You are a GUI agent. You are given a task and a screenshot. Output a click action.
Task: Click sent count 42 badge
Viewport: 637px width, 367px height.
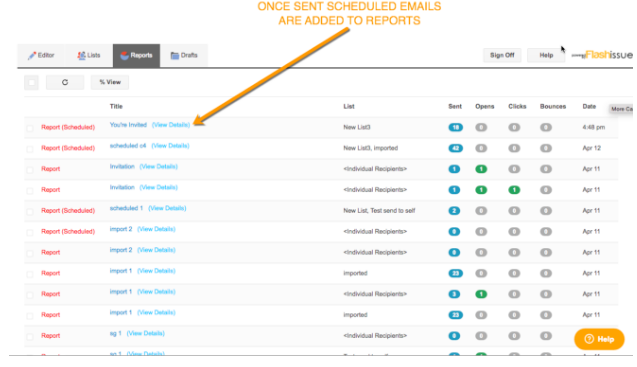point(455,148)
